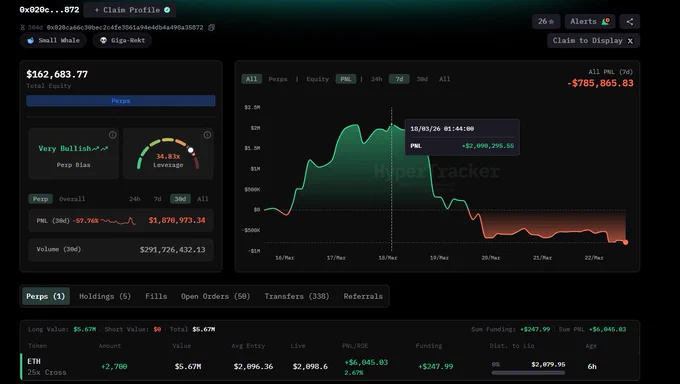Click the +2,700 ETH amount cell

tap(114, 367)
